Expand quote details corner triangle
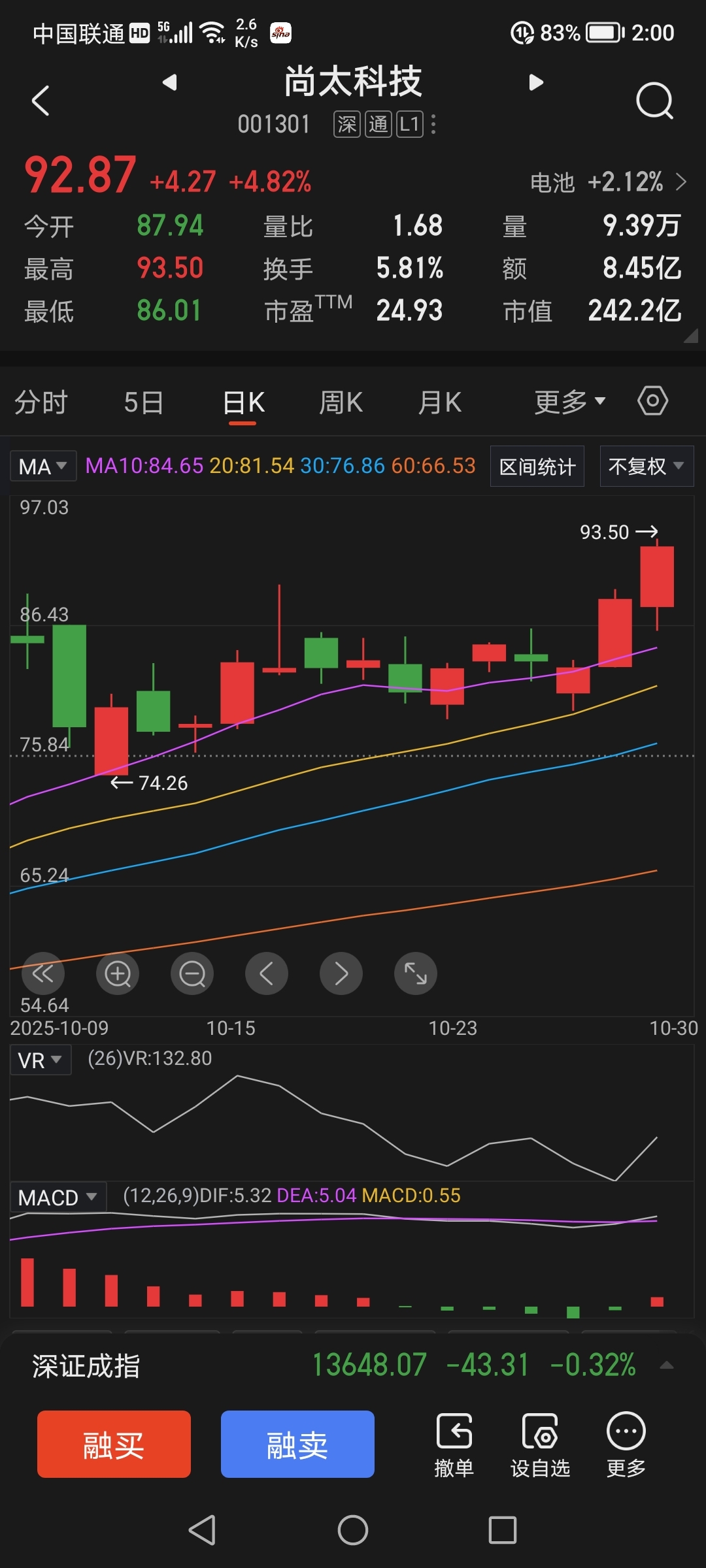 click(690, 336)
